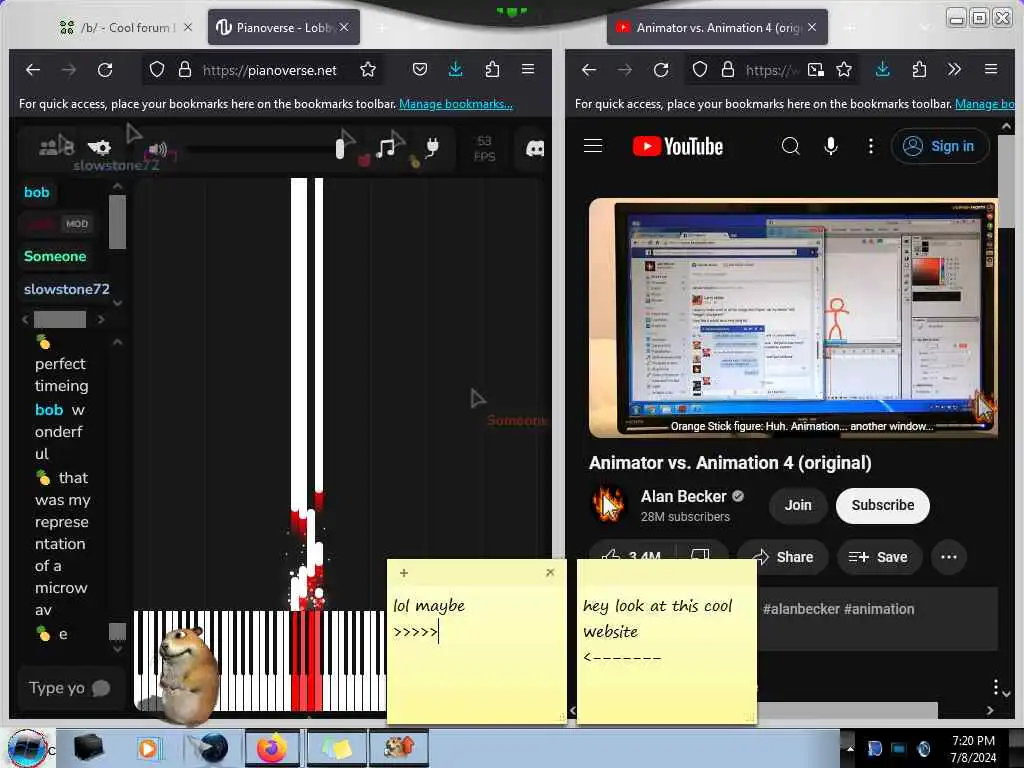Click the chat send bubble icon
Image resolution: width=1024 pixels, height=768 pixels.
[101, 688]
